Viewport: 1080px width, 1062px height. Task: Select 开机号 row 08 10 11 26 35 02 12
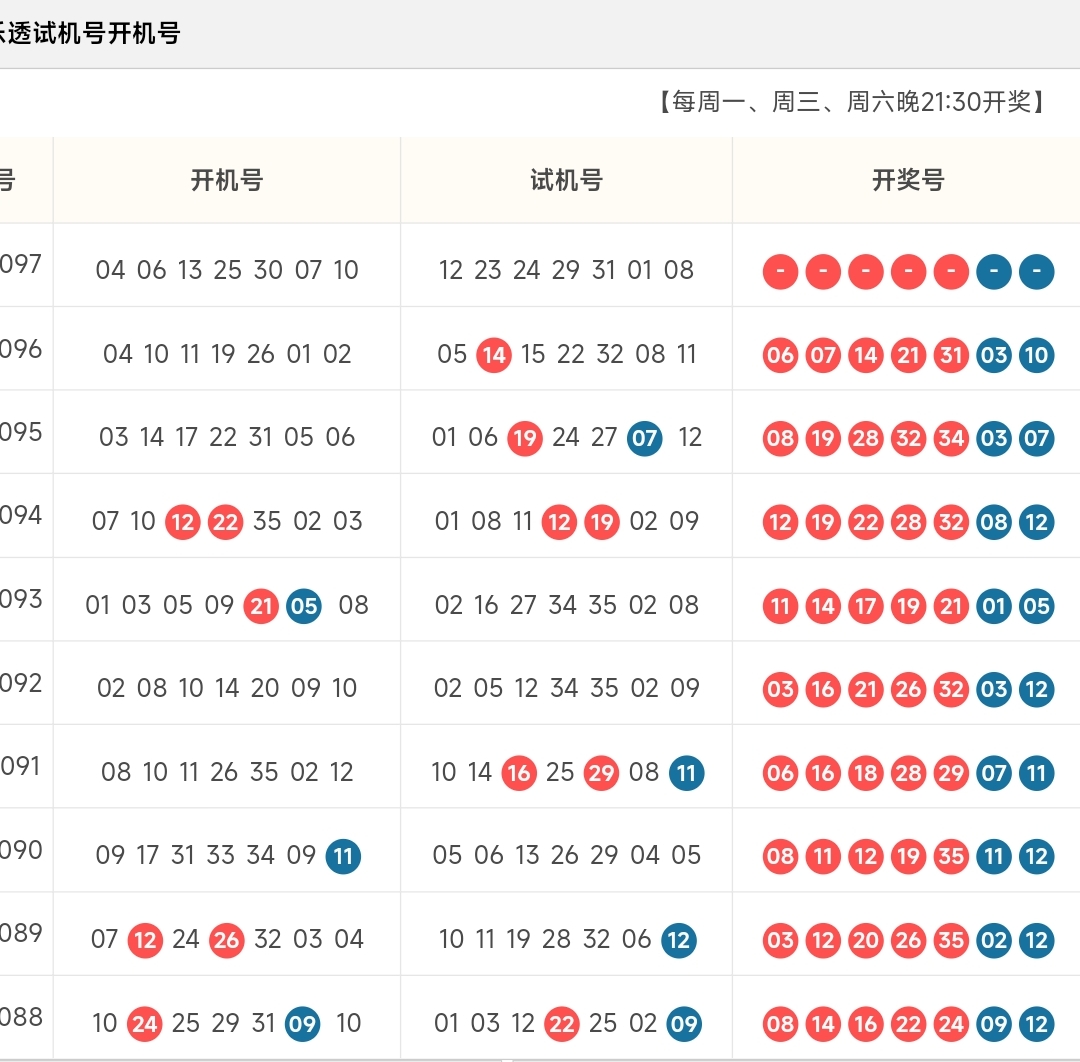coord(227,772)
